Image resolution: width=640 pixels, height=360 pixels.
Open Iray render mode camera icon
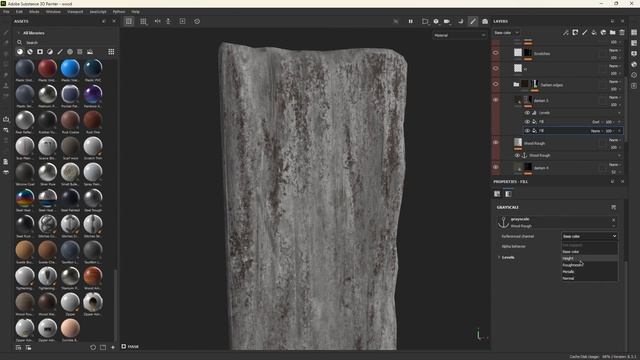(485, 21)
